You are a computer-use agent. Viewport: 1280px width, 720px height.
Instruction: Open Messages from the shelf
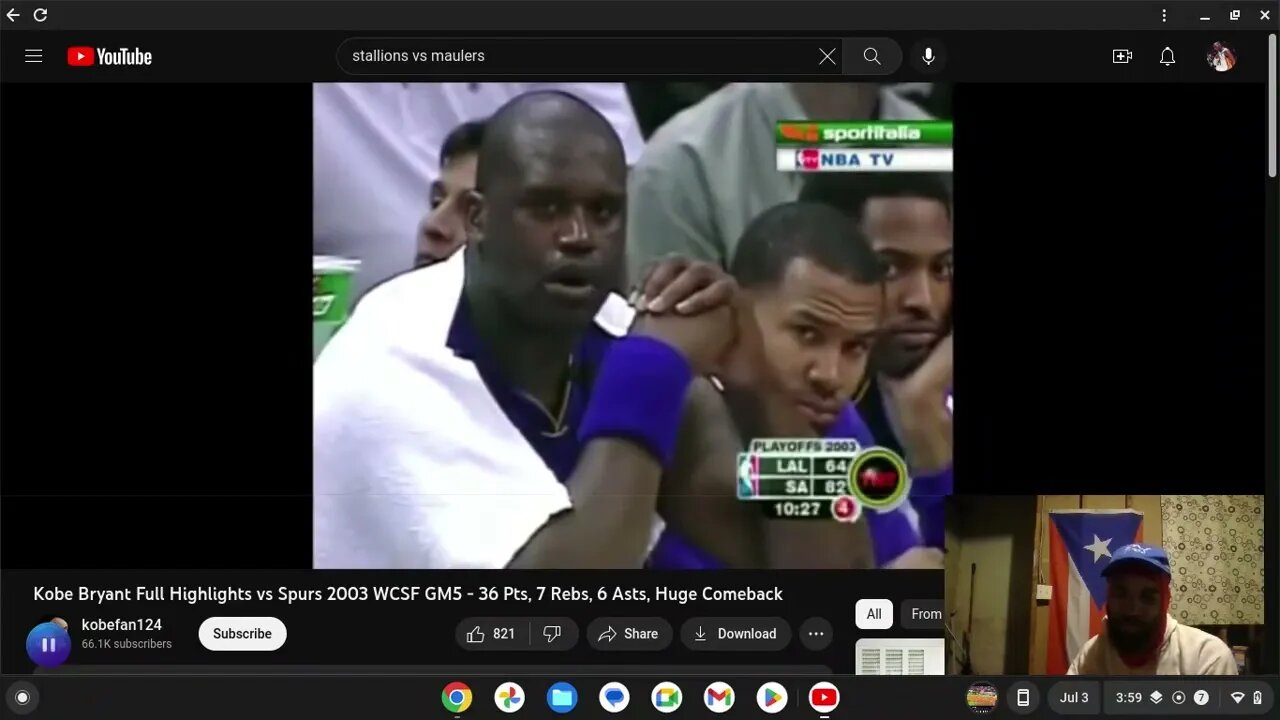[x=614, y=697]
